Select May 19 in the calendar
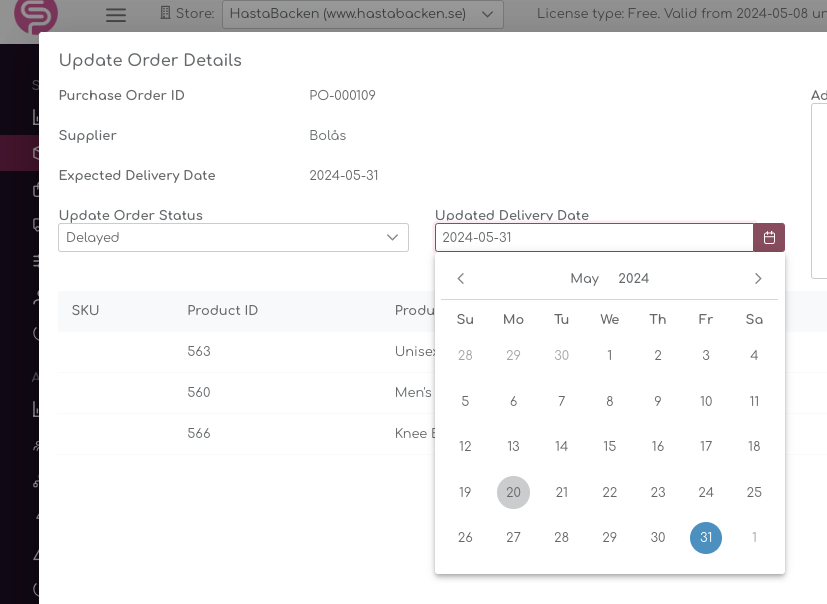Screen dimensions: 827x604 pyautogui.click(x=465, y=492)
